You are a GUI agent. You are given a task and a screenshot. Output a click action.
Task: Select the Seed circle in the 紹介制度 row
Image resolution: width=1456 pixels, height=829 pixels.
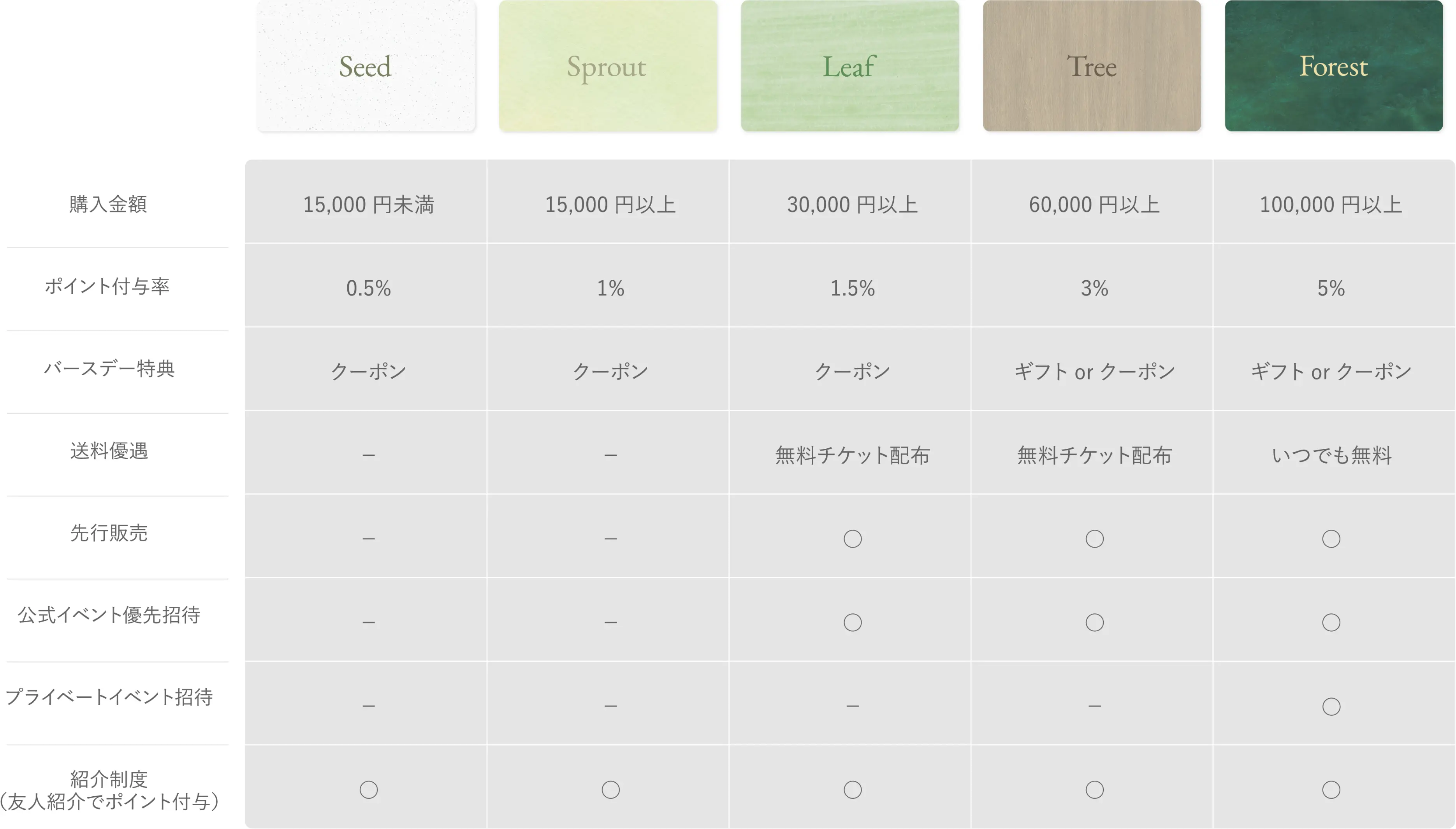click(368, 790)
